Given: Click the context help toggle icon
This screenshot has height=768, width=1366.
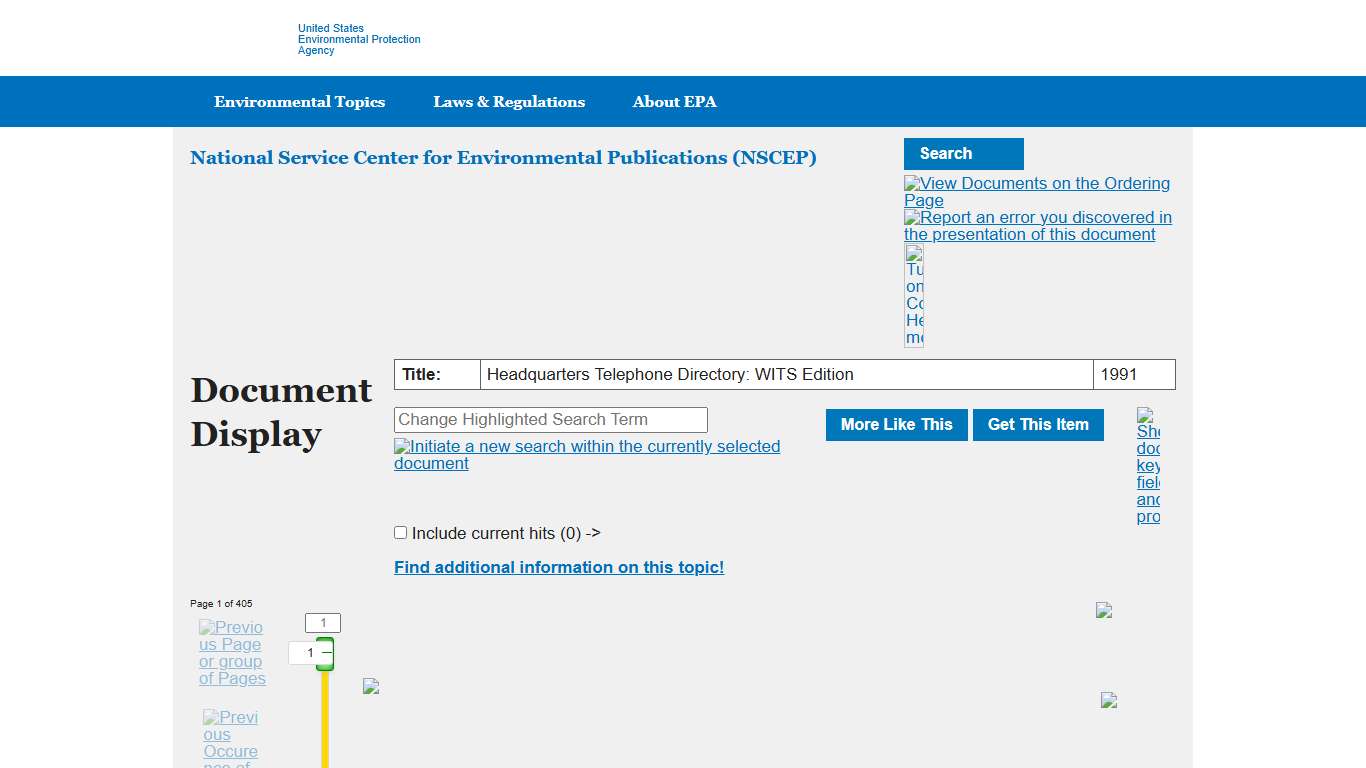Looking at the screenshot, I should coord(914,295).
